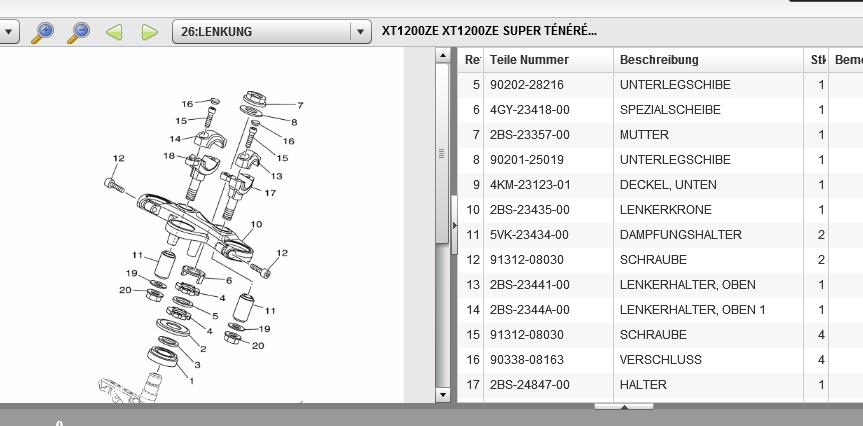Expand the bottom panel splitter handle

(624, 407)
